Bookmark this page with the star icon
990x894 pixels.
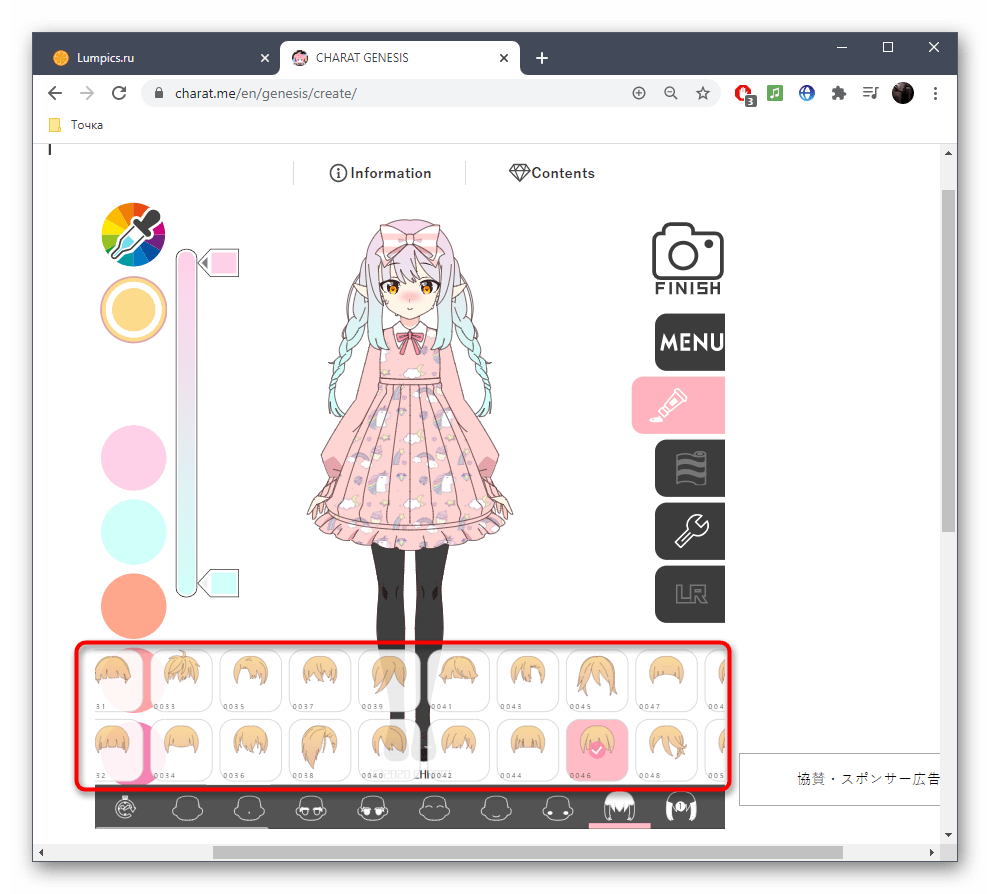pyautogui.click(x=703, y=93)
